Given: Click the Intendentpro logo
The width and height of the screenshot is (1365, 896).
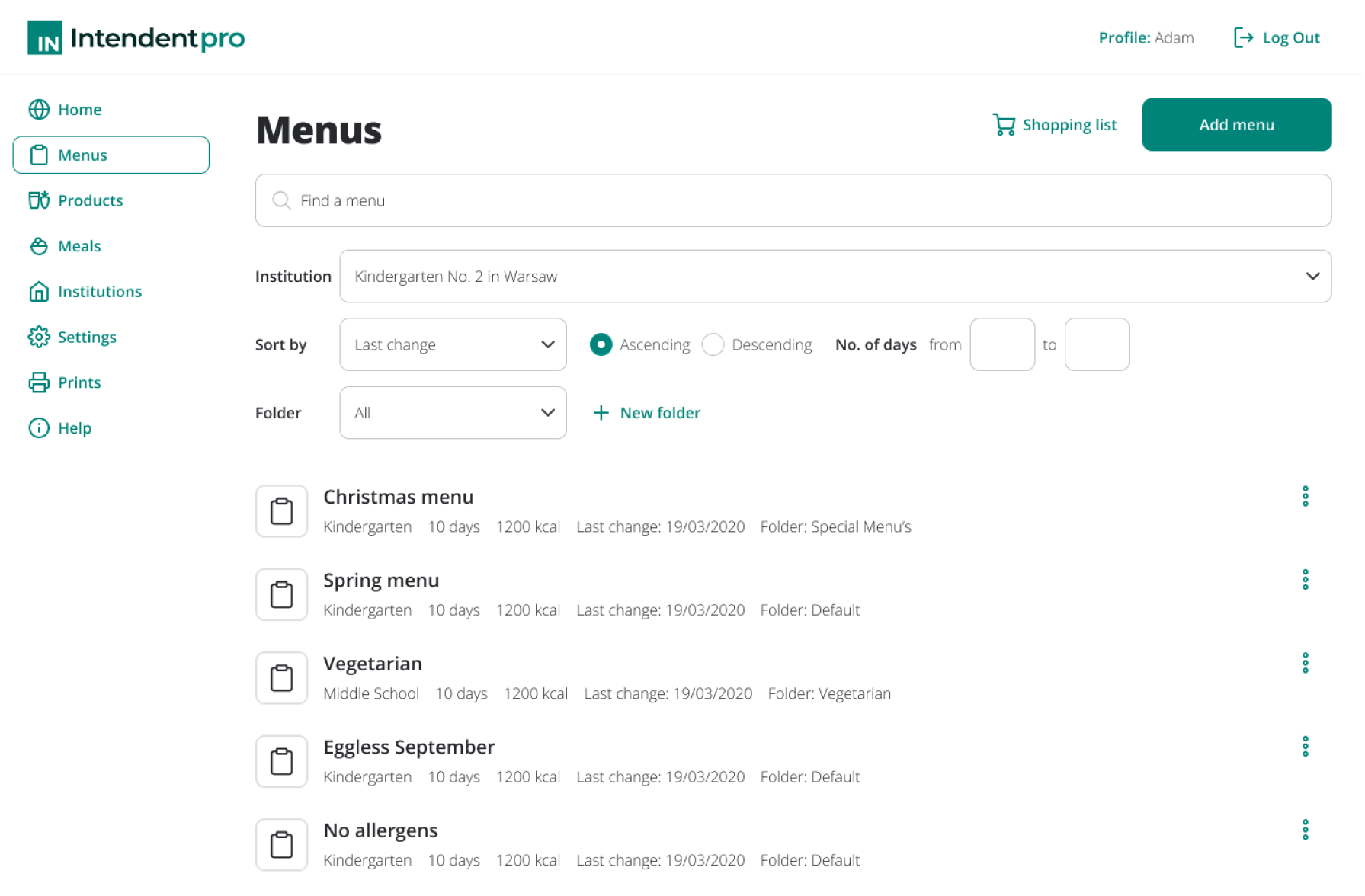Looking at the screenshot, I should [x=136, y=37].
